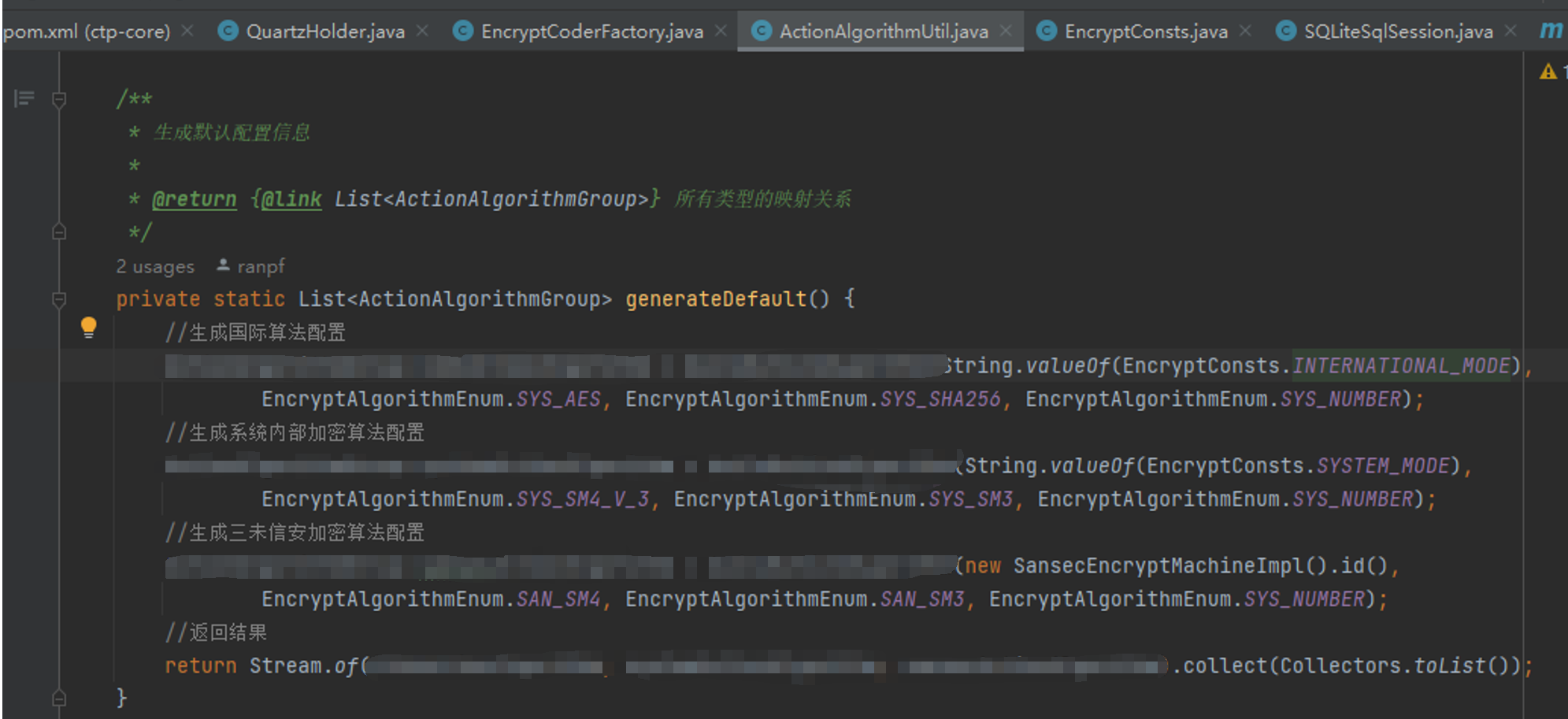Click the ranpf author icon
1568x719 pixels.
tap(223, 265)
